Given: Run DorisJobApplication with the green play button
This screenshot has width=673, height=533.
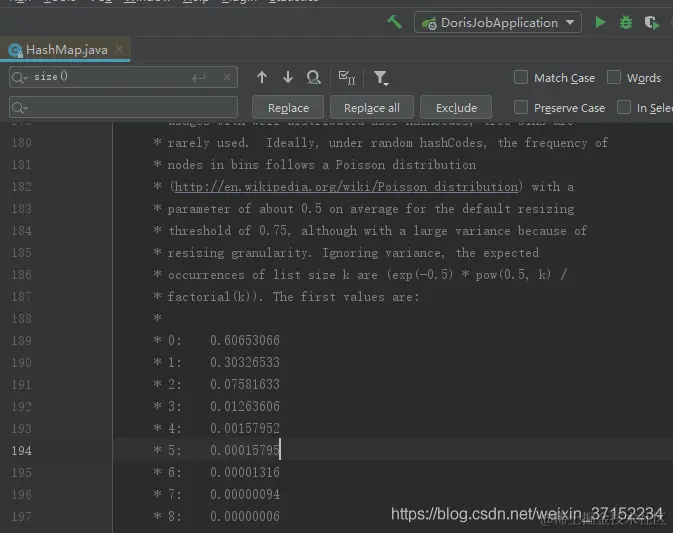Looking at the screenshot, I should coord(600,22).
